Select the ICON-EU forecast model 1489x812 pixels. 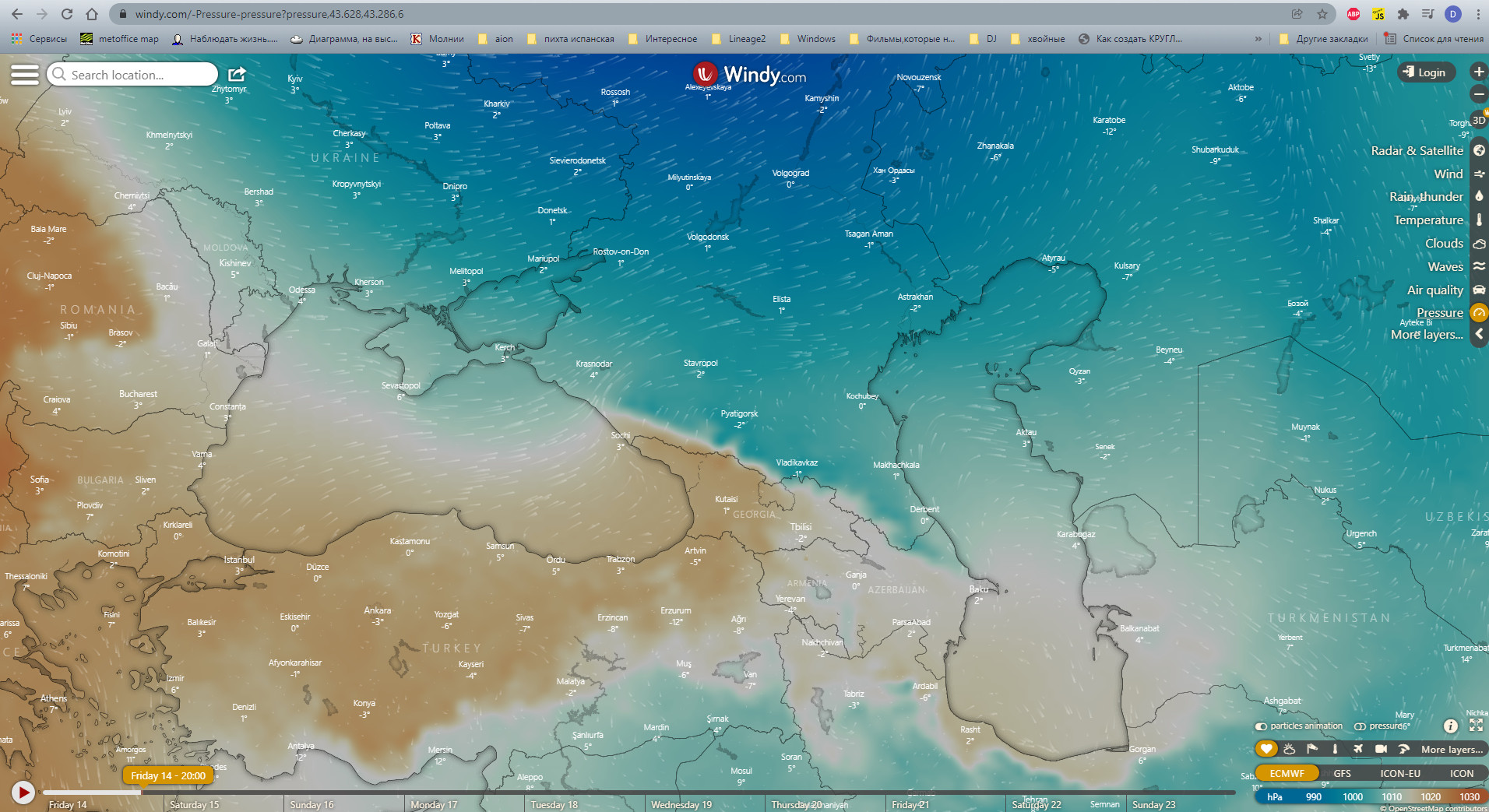1399,773
